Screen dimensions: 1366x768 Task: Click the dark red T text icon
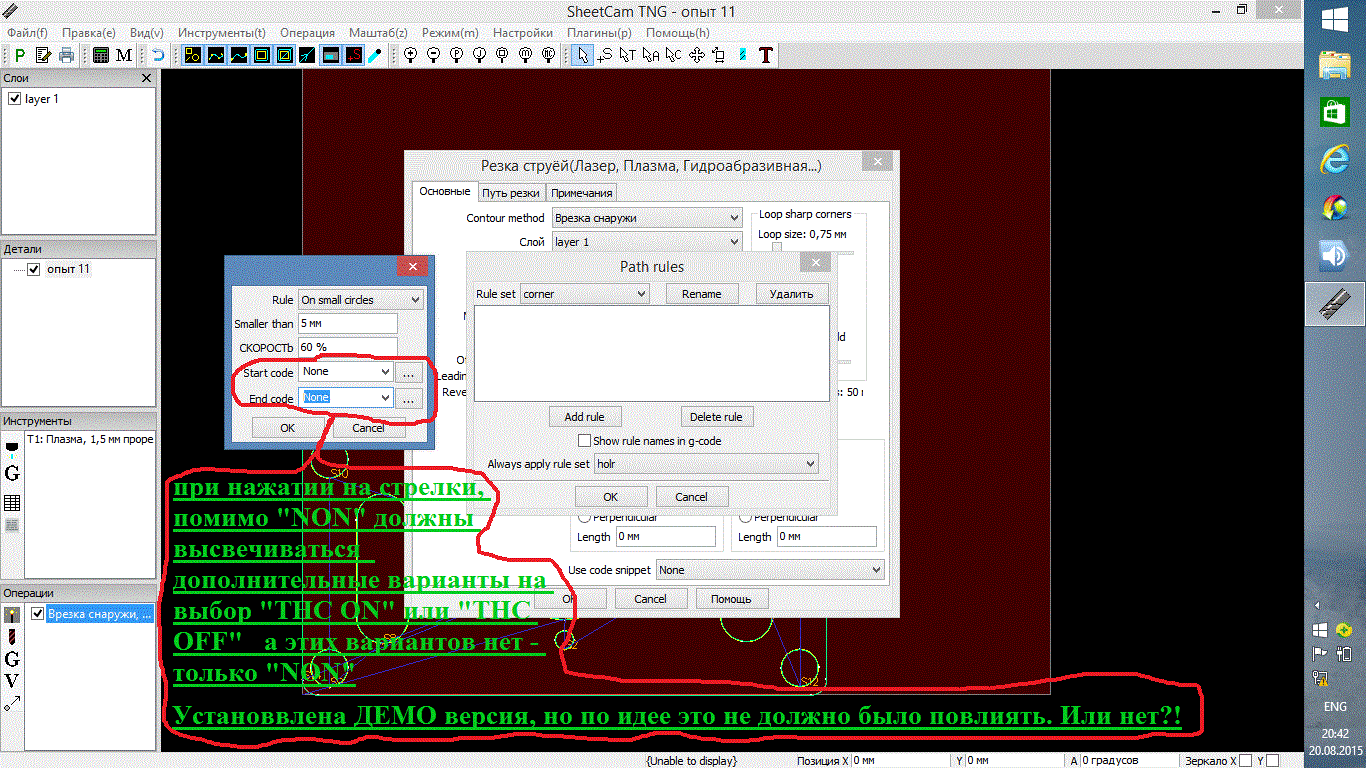[x=766, y=55]
